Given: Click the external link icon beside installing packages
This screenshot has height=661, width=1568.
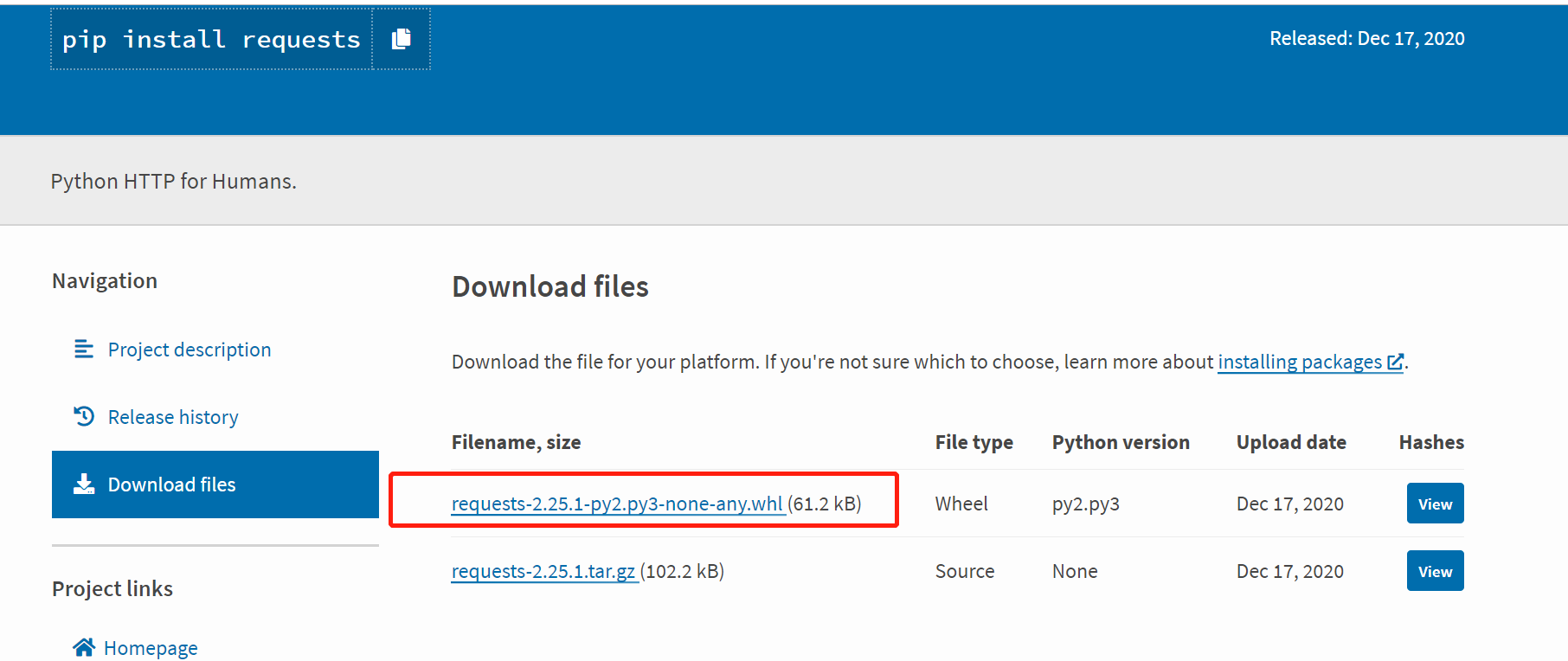Looking at the screenshot, I should click(x=1395, y=362).
